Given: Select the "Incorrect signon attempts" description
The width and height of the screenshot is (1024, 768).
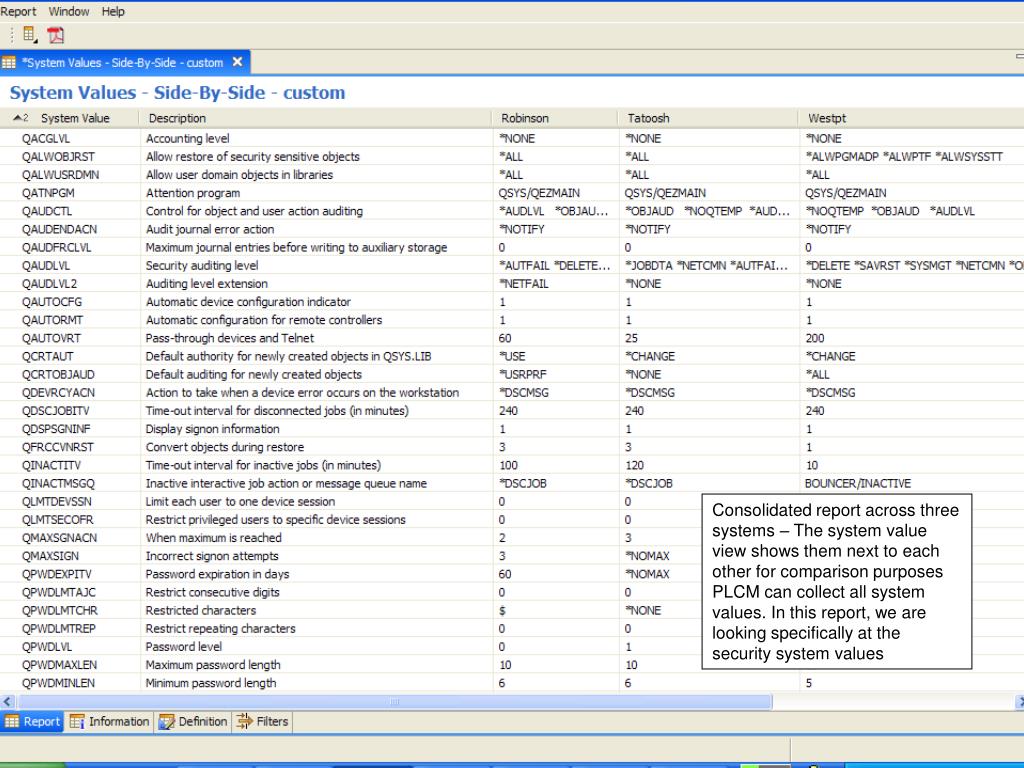Looking at the screenshot, I should click(212, 556).
